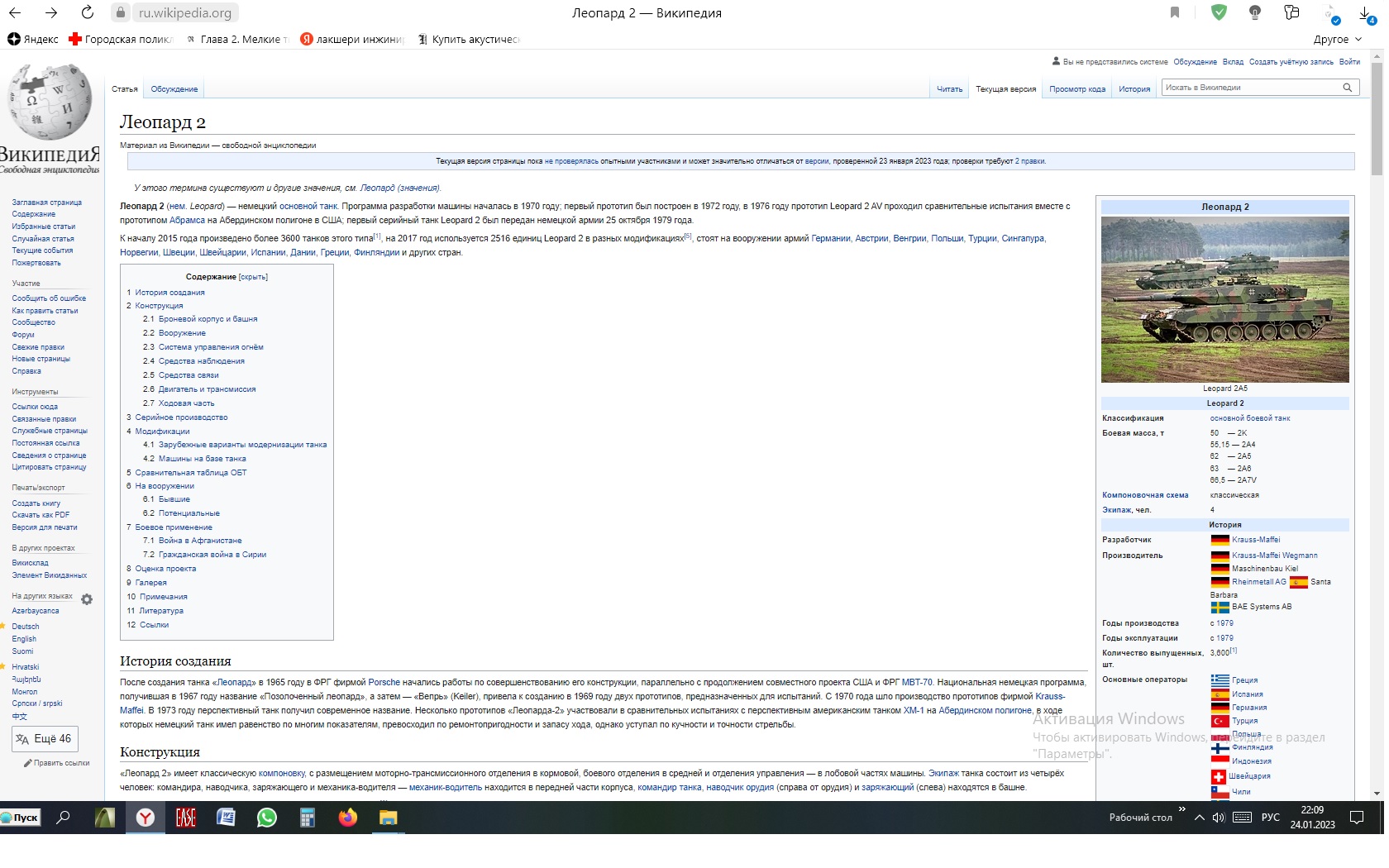Switch to the Обсуждение tab
Screen dimensions: 1389x868
point(174,89)
